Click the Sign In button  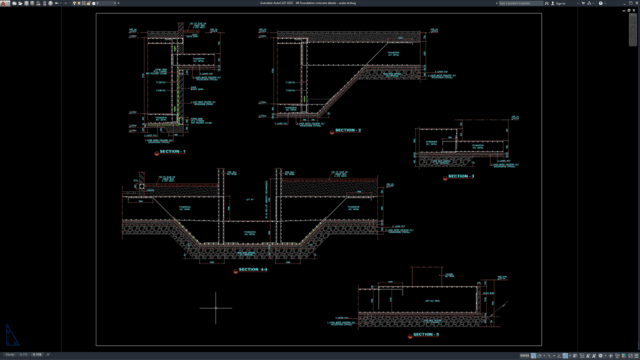coord(558,3)
